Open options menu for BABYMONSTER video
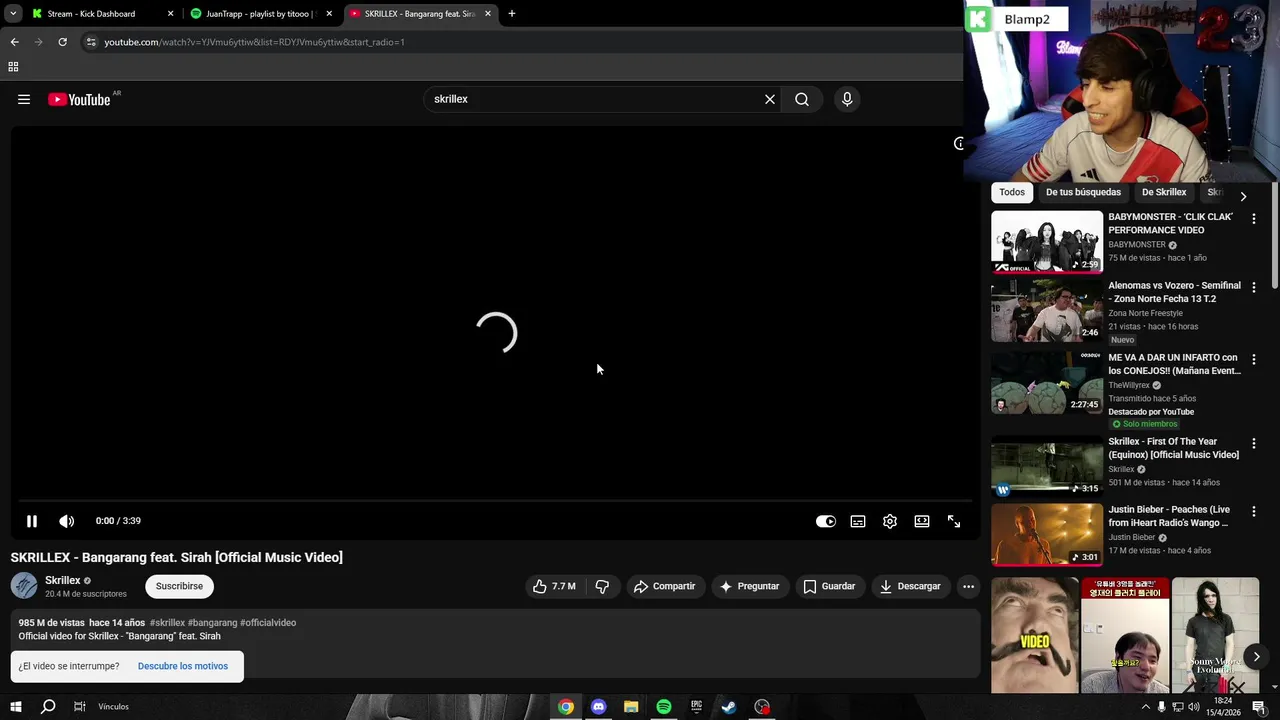Image resolution: width=1280 pixels, height=720 pixels. coord(1254,219)
